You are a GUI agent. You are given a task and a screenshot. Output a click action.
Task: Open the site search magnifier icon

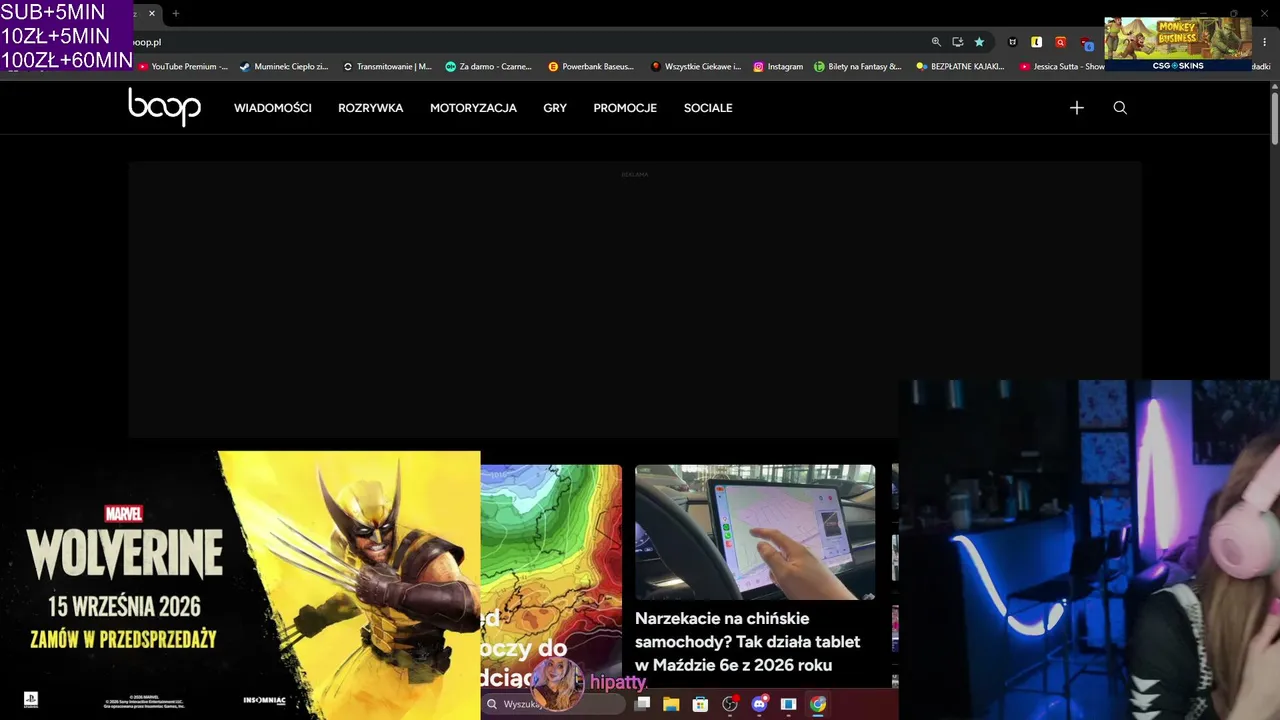pyautogui.click(x=1120, y=108)
